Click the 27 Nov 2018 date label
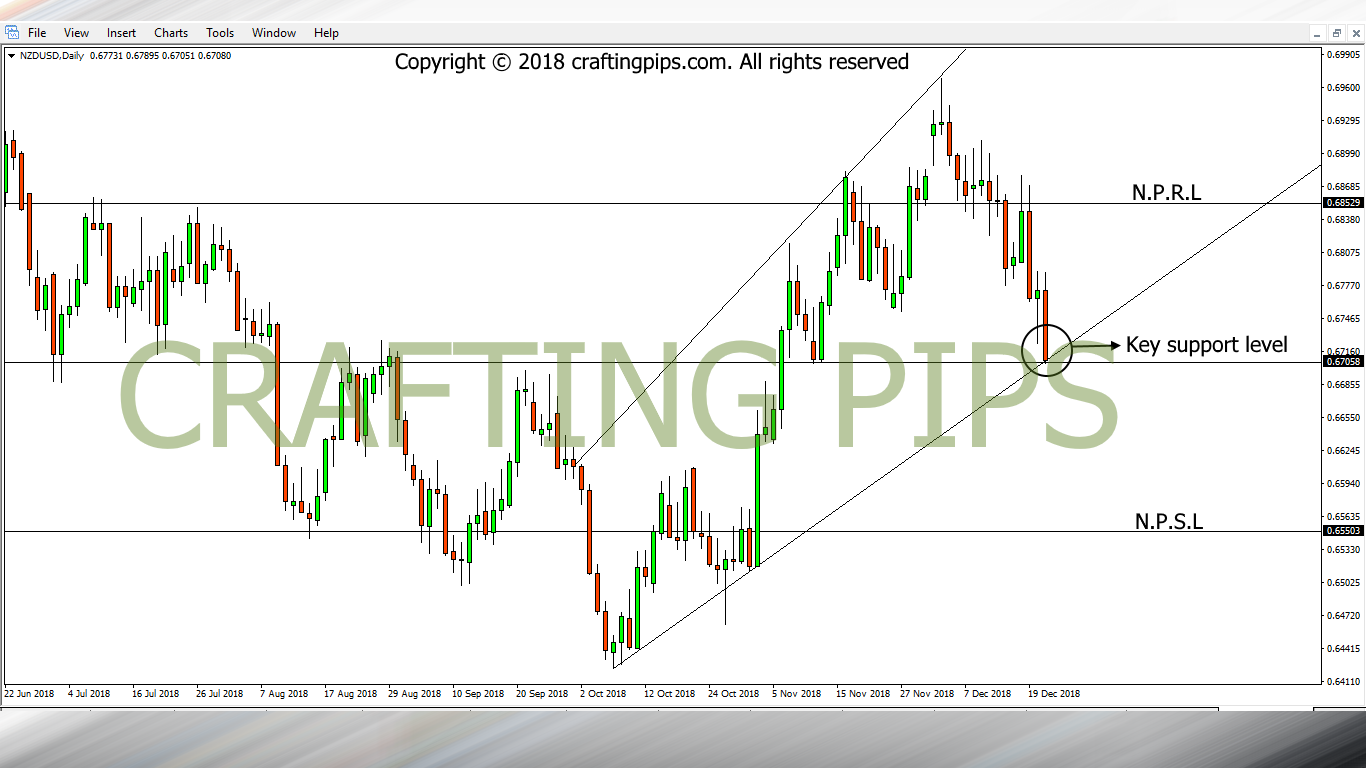The height and width of the screenshot is (768, 1366). click(x=926, y=693)
